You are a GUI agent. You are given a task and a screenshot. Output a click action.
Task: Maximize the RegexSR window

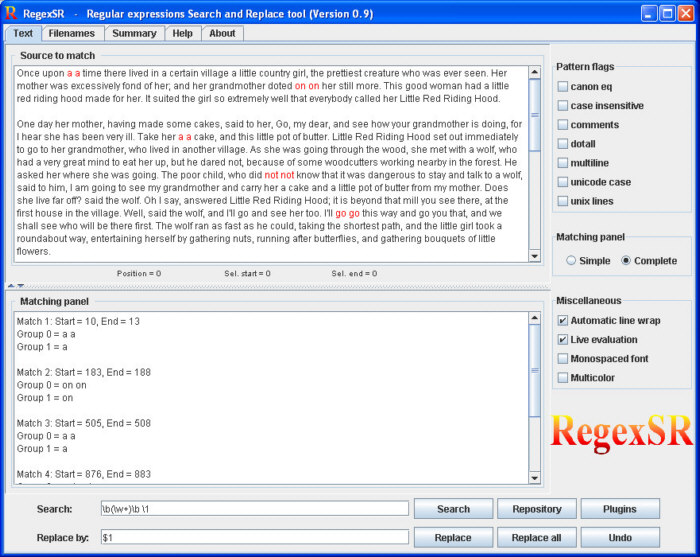point(668,13)
